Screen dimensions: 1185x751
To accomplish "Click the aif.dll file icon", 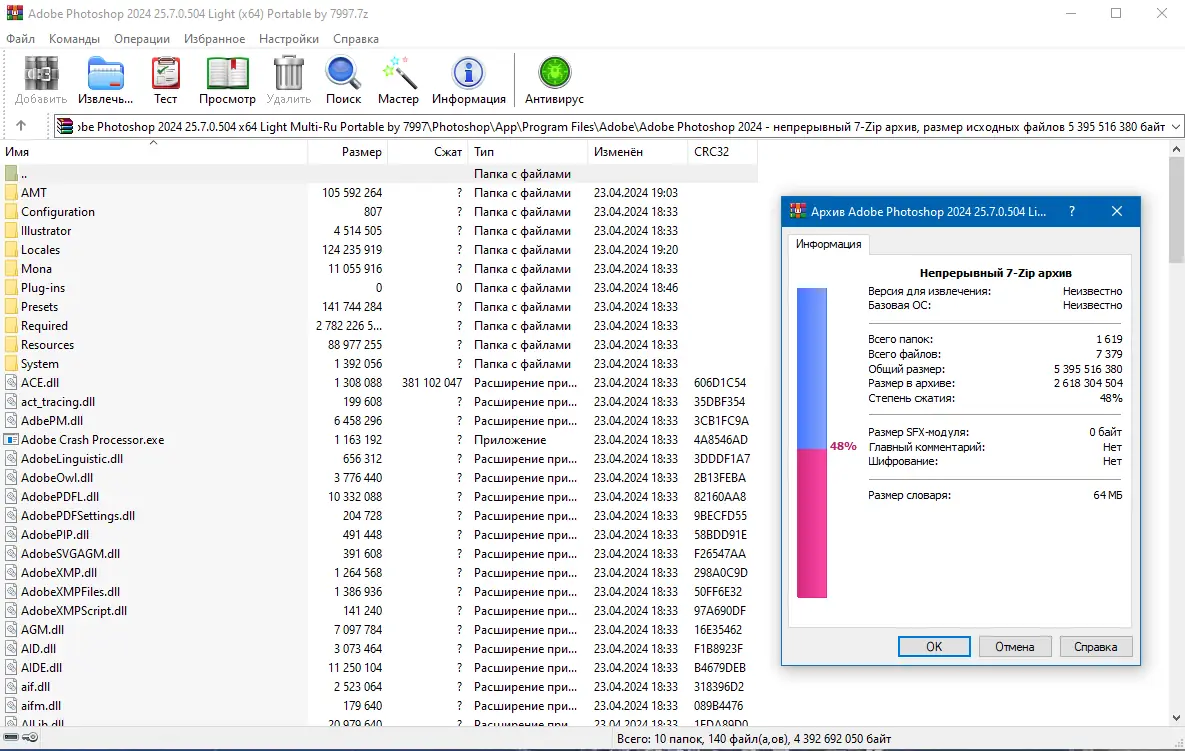I will coord(11,687).
